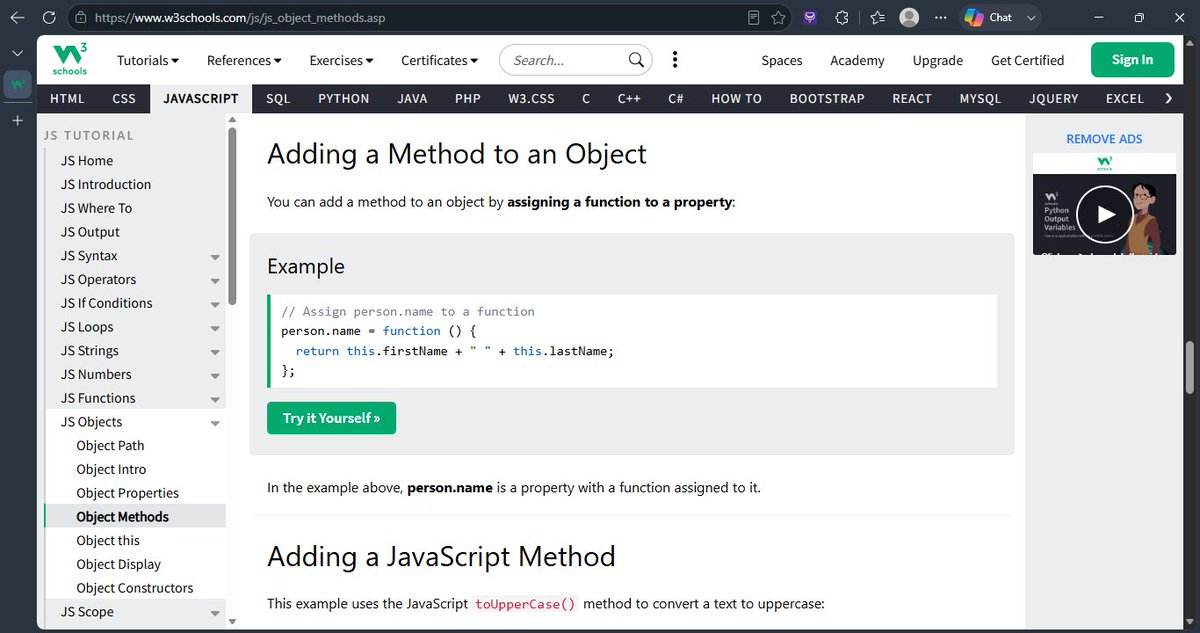Reload the page with refresh icon
This screenshot has height=633, width=1200.
pos(49,17)
